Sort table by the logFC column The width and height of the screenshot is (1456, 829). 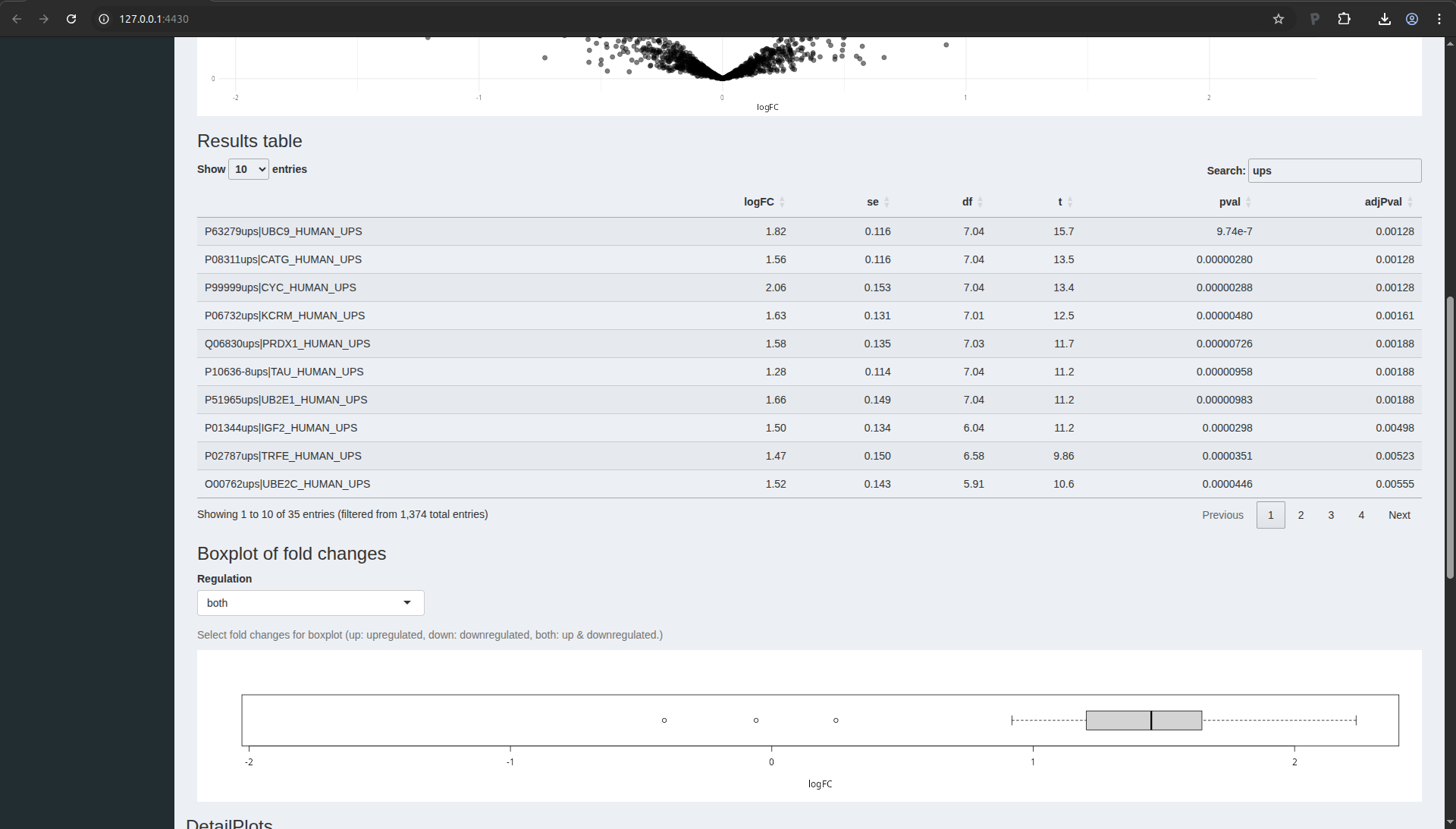point(764,202)
